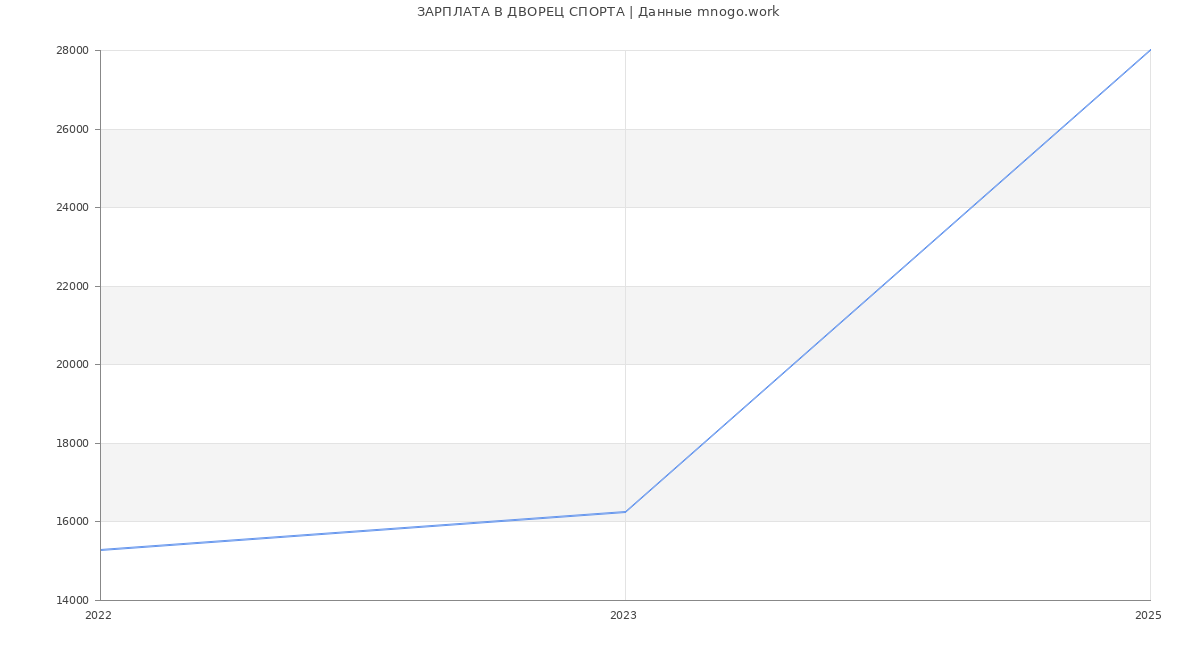
Task: Click y-axis label 28000
Action: coord(74,51)
